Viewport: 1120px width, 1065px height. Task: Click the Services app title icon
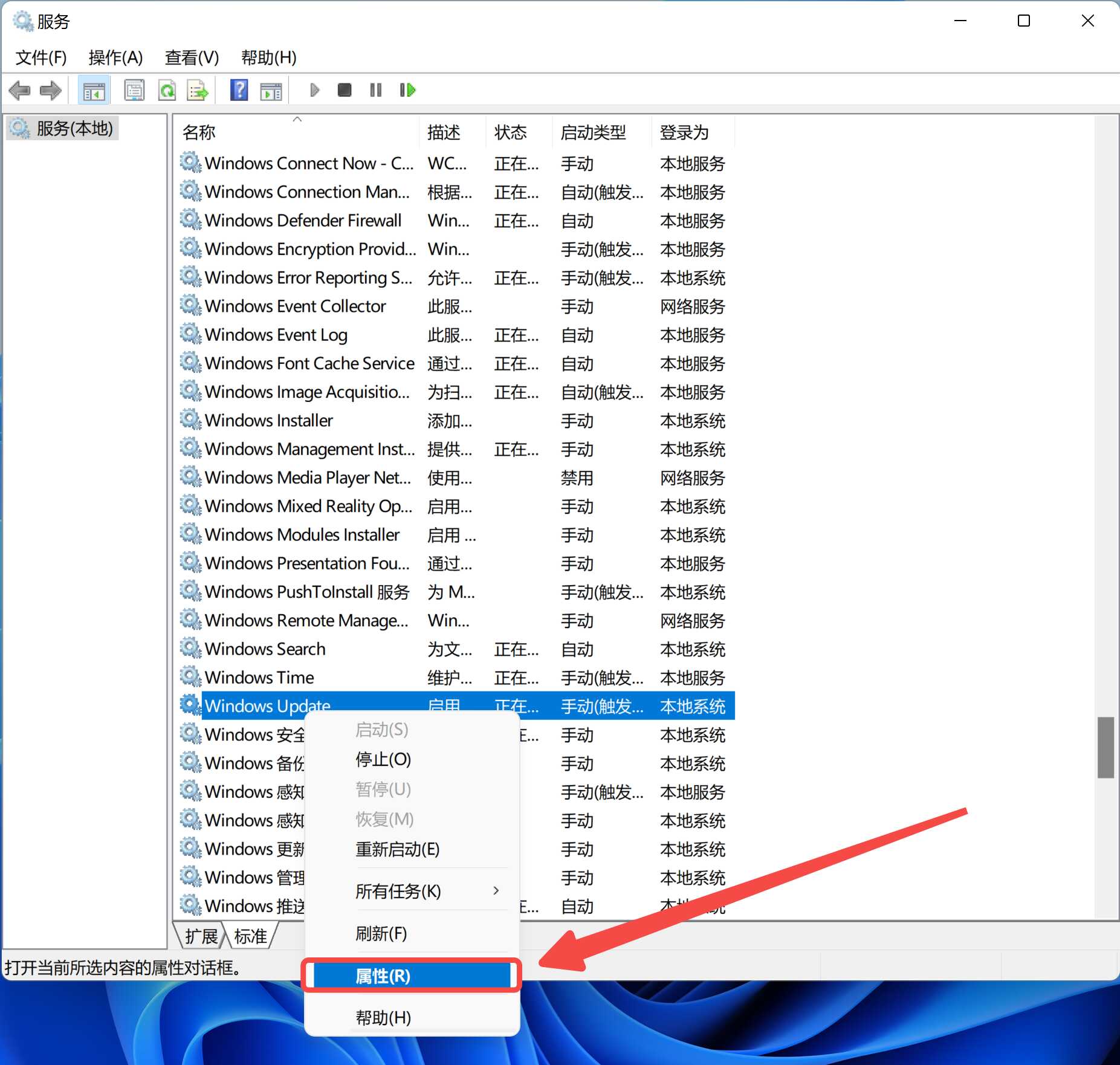click(22, 21)
